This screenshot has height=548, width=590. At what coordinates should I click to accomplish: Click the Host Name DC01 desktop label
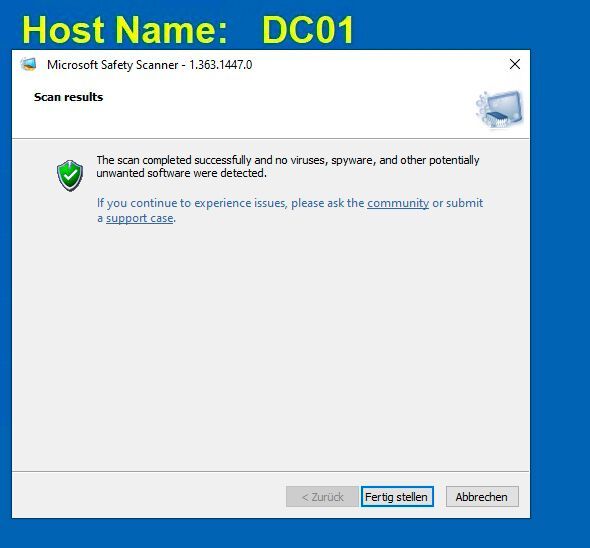[188, 30]
